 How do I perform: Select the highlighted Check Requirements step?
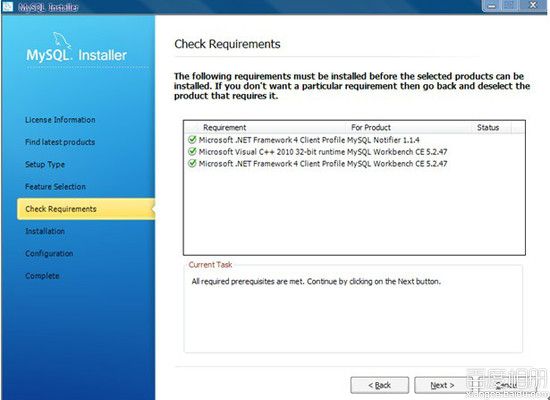(x=86, y=209)
